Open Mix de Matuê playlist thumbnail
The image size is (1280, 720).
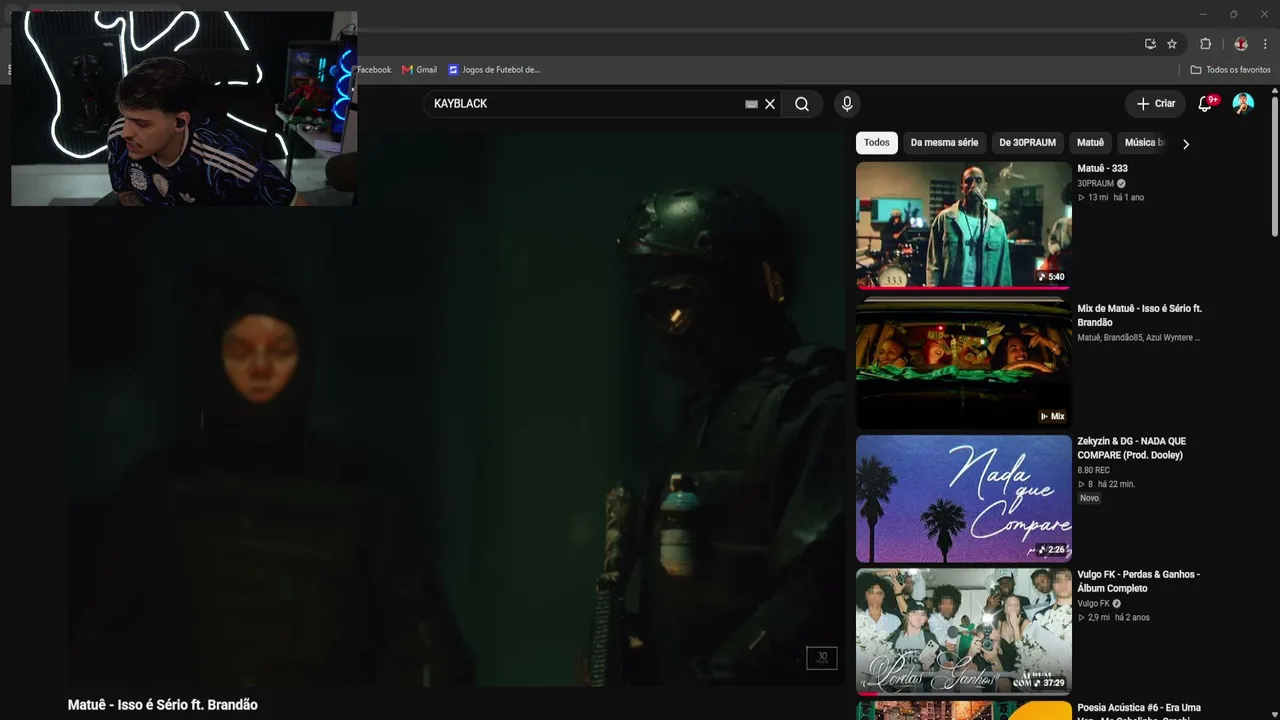[963, 362]
